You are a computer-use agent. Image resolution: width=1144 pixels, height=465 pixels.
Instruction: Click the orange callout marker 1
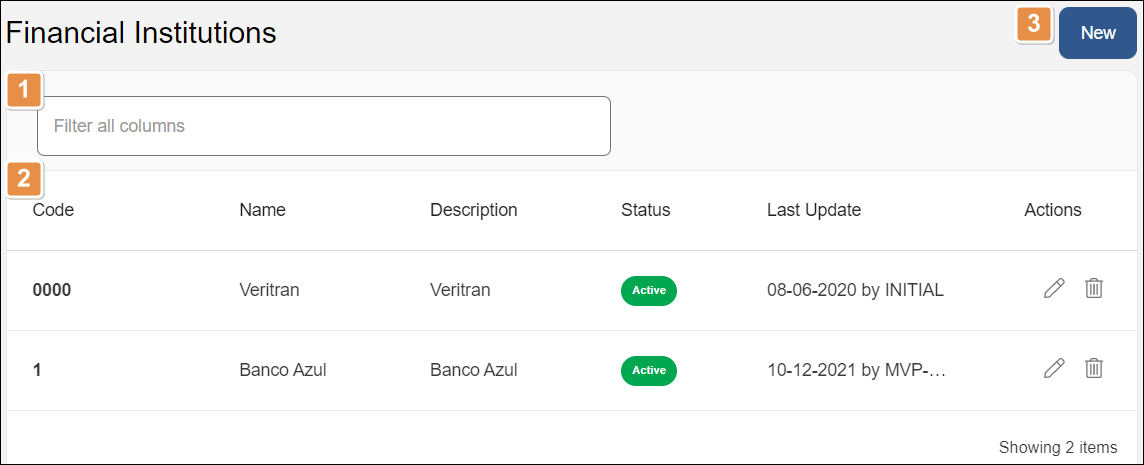tap(24, 89)
